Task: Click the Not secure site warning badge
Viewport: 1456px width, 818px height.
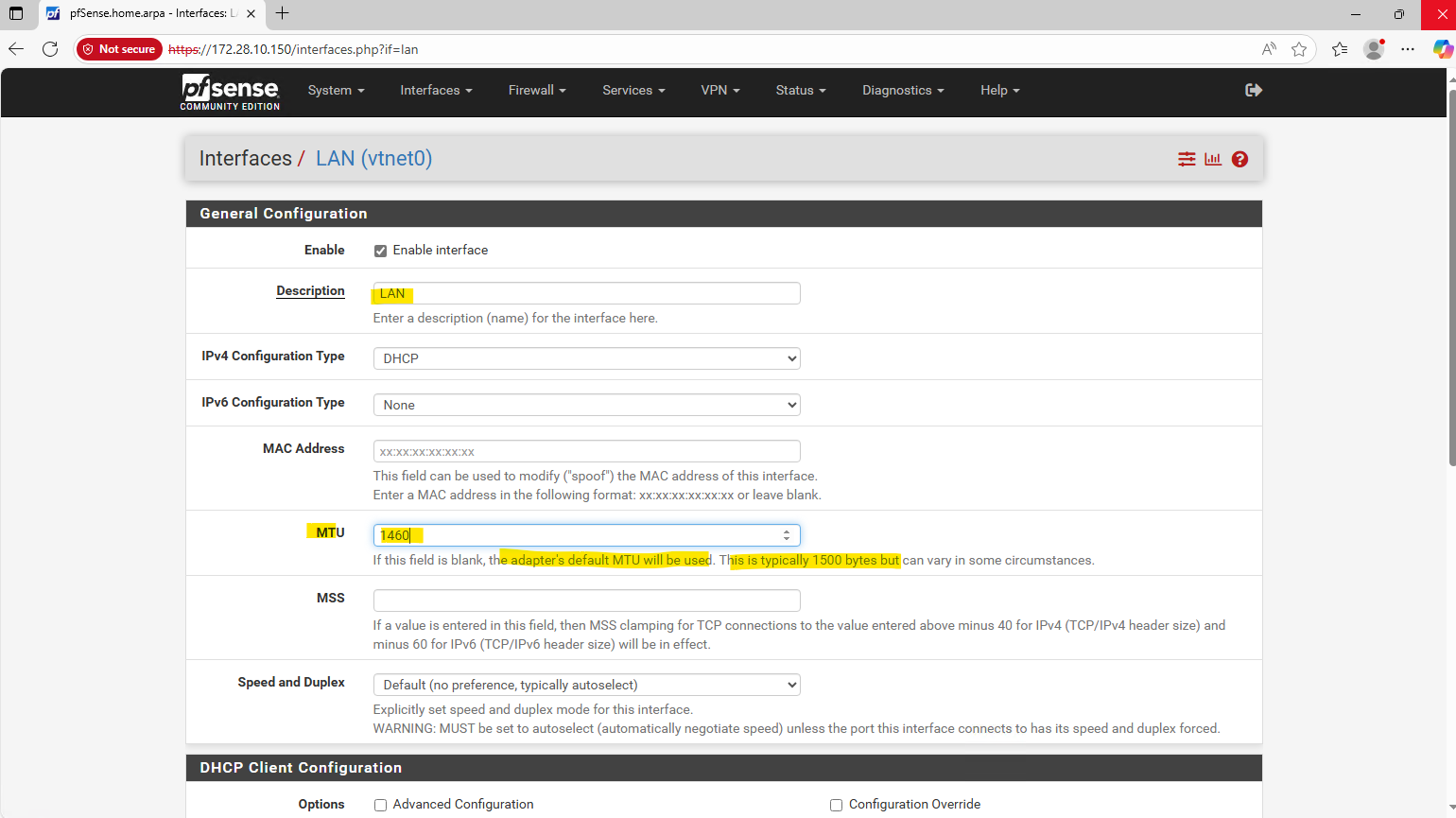Action: point(119,49)
